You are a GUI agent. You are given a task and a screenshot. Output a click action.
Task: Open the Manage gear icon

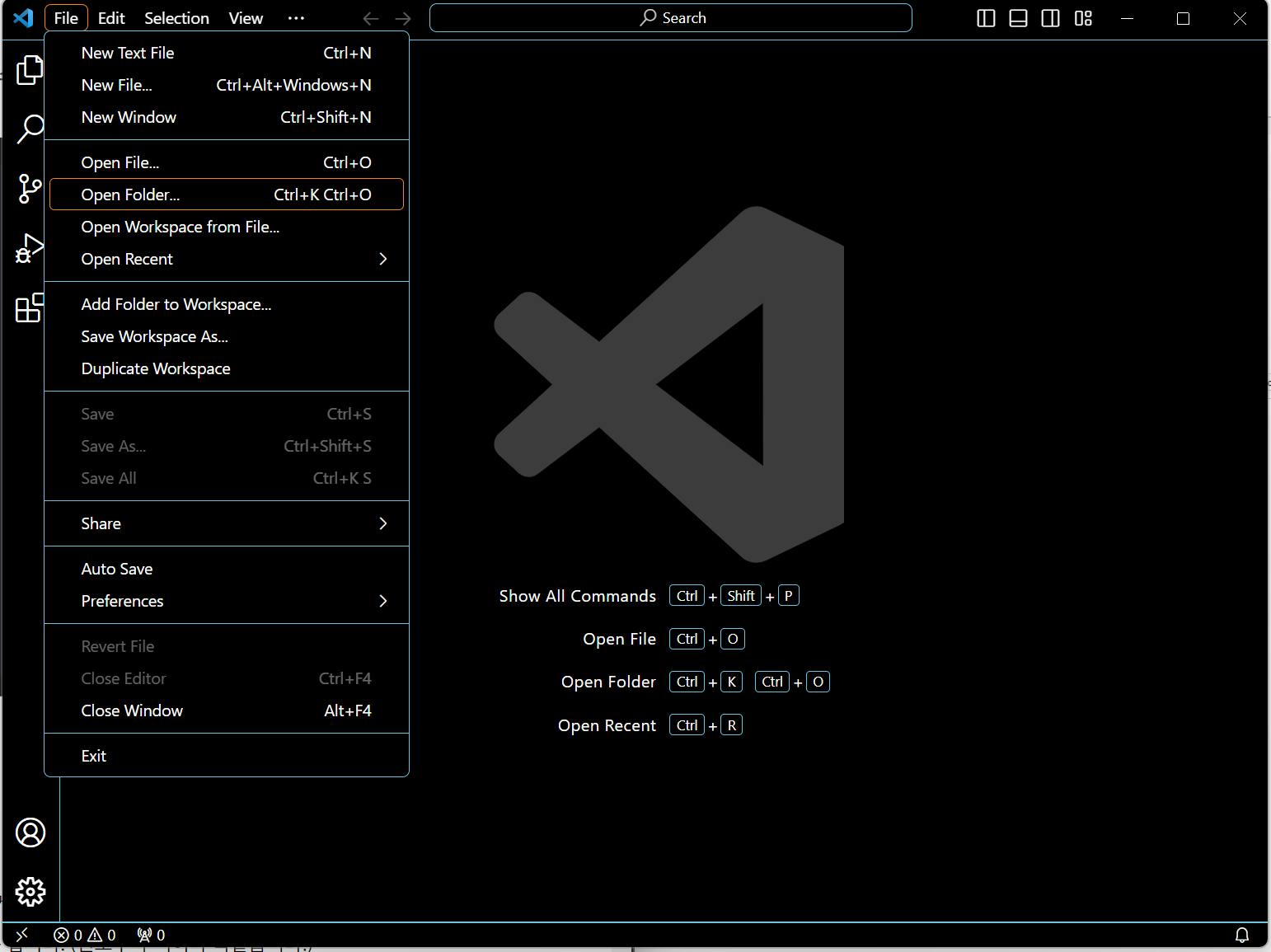30,892
